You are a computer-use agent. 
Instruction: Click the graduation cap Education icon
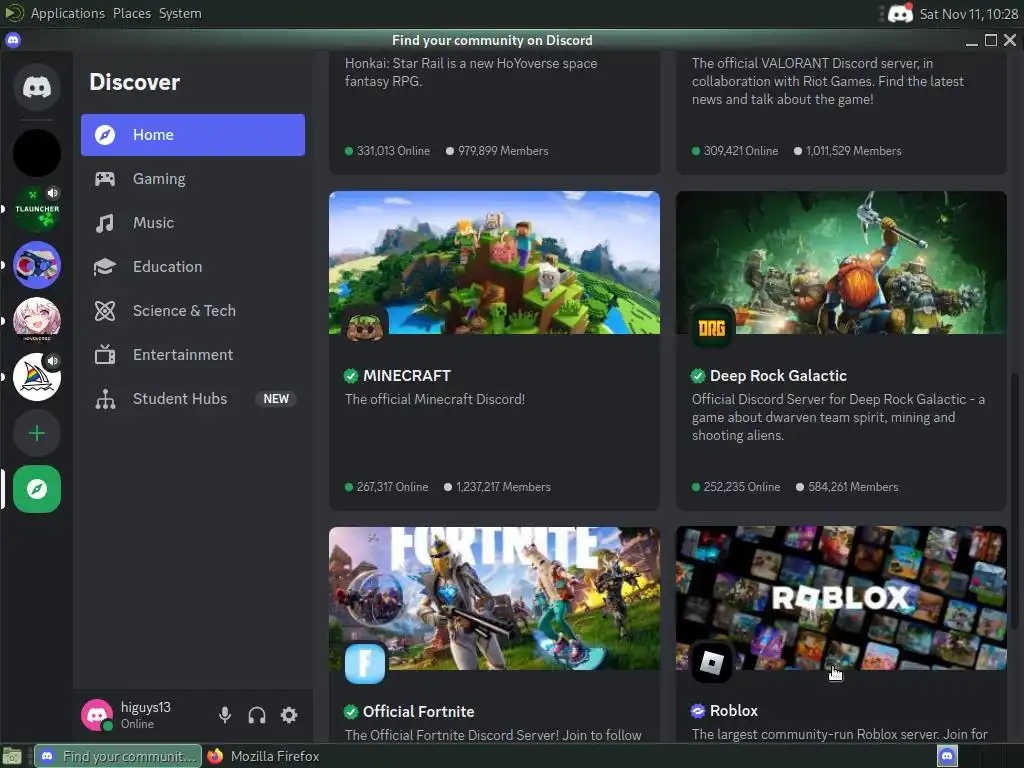104,267
